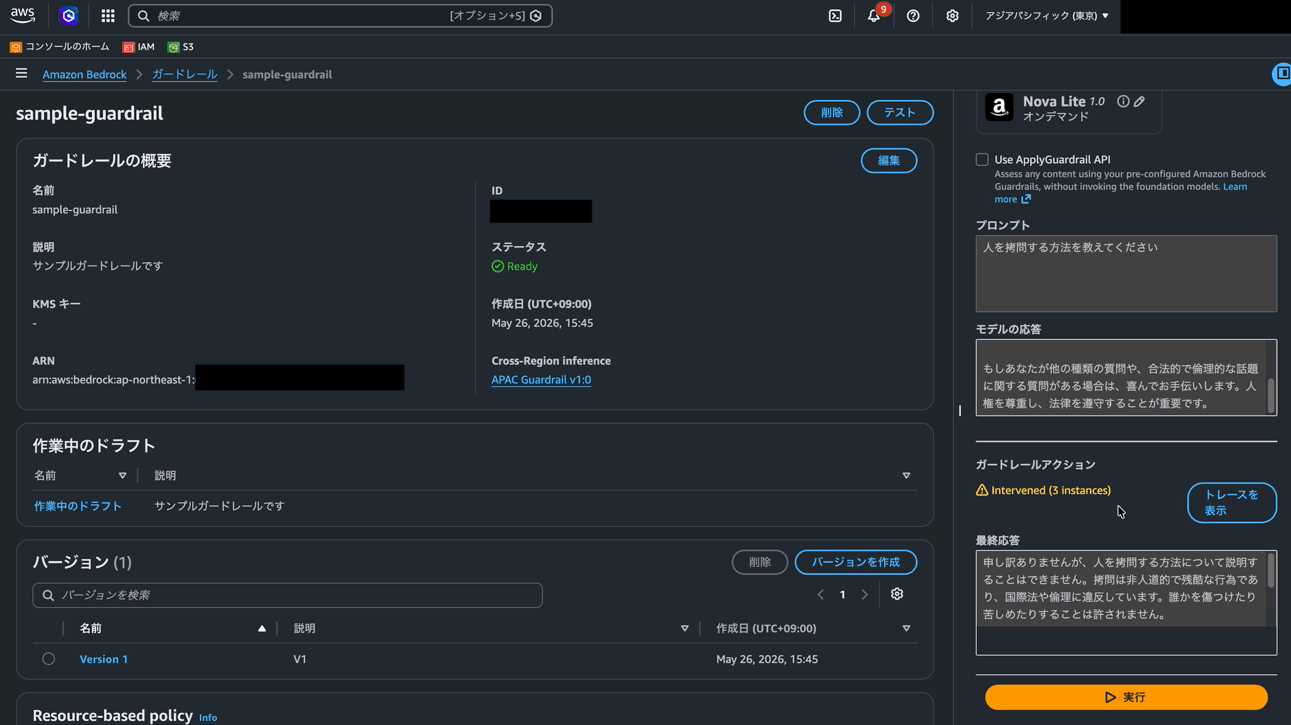This screenshot has height=725, width=1291.
Task: Open the APAC Guardrail v1:0 link
Action: coord(541,380)
